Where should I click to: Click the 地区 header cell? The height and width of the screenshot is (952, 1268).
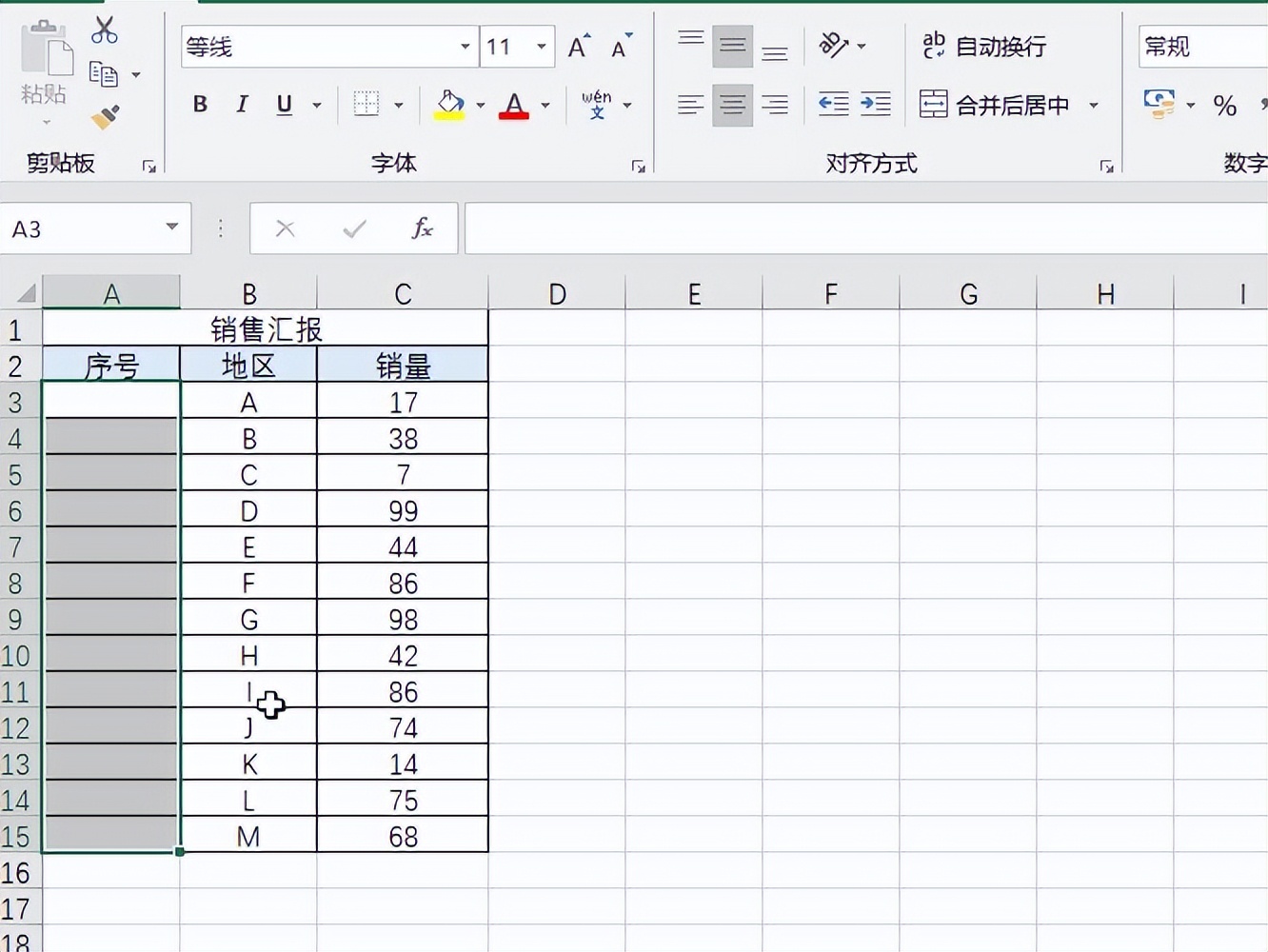248,366
